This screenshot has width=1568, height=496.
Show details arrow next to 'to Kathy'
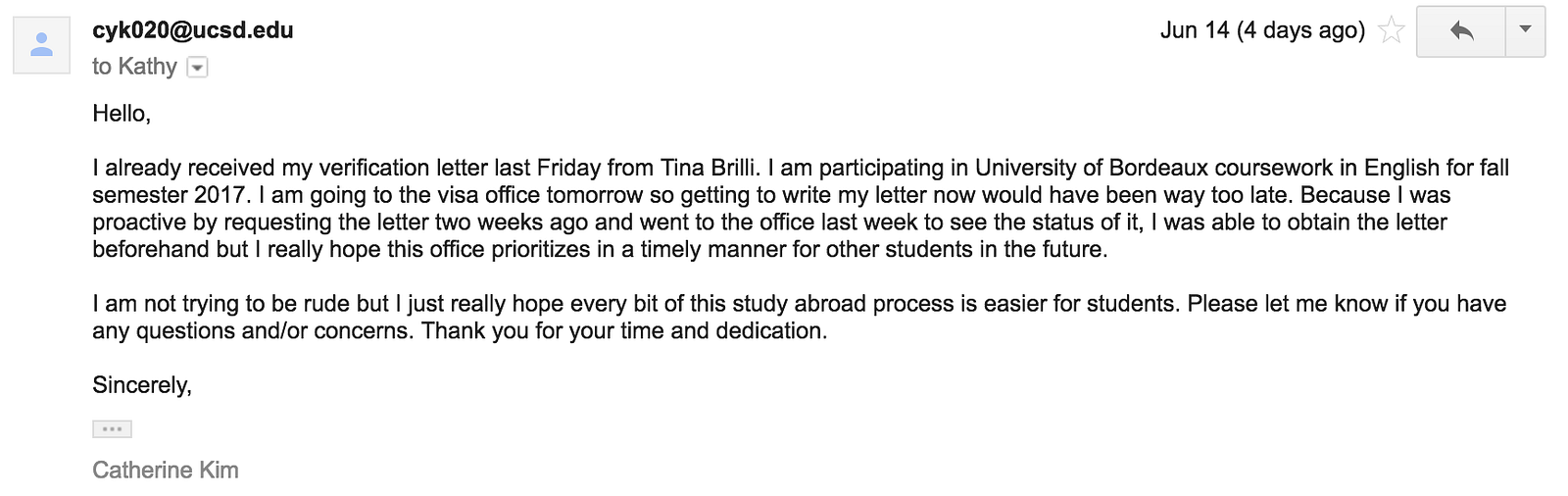(x=197, y=68)
